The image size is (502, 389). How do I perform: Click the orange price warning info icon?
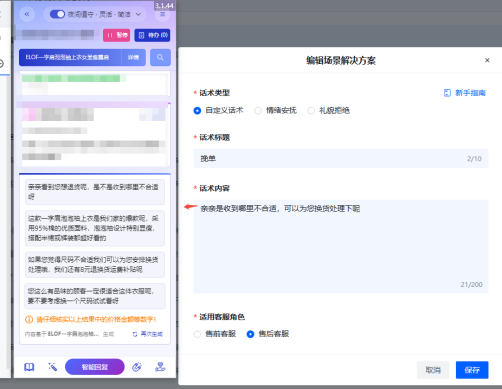coord(29,320)
